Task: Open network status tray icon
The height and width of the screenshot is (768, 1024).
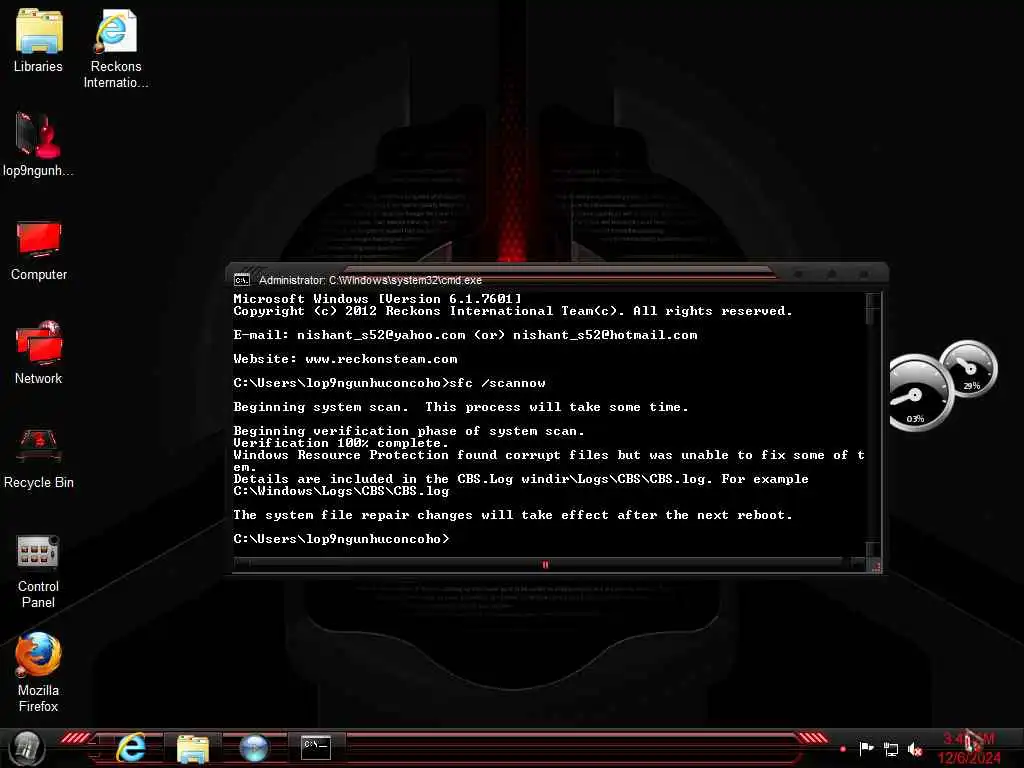Action: point(891,749)
